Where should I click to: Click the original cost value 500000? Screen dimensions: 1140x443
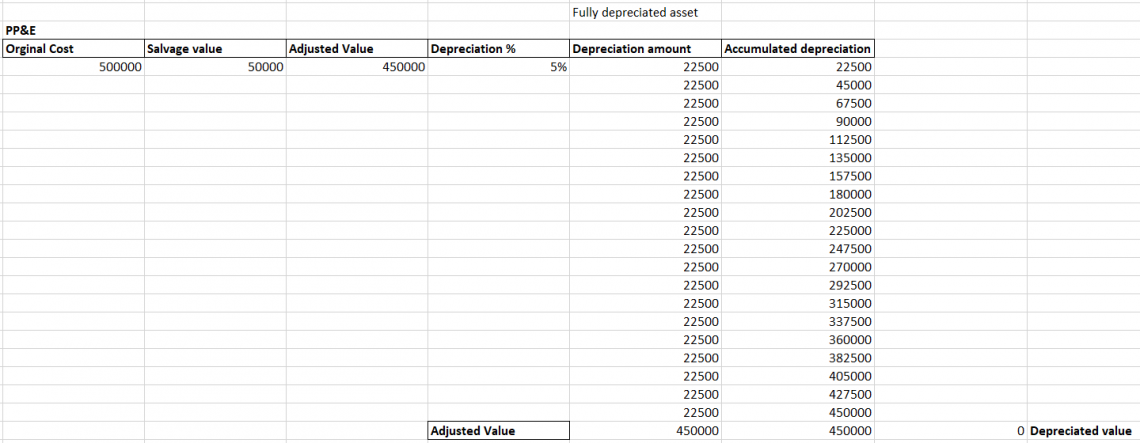[121, 67]
